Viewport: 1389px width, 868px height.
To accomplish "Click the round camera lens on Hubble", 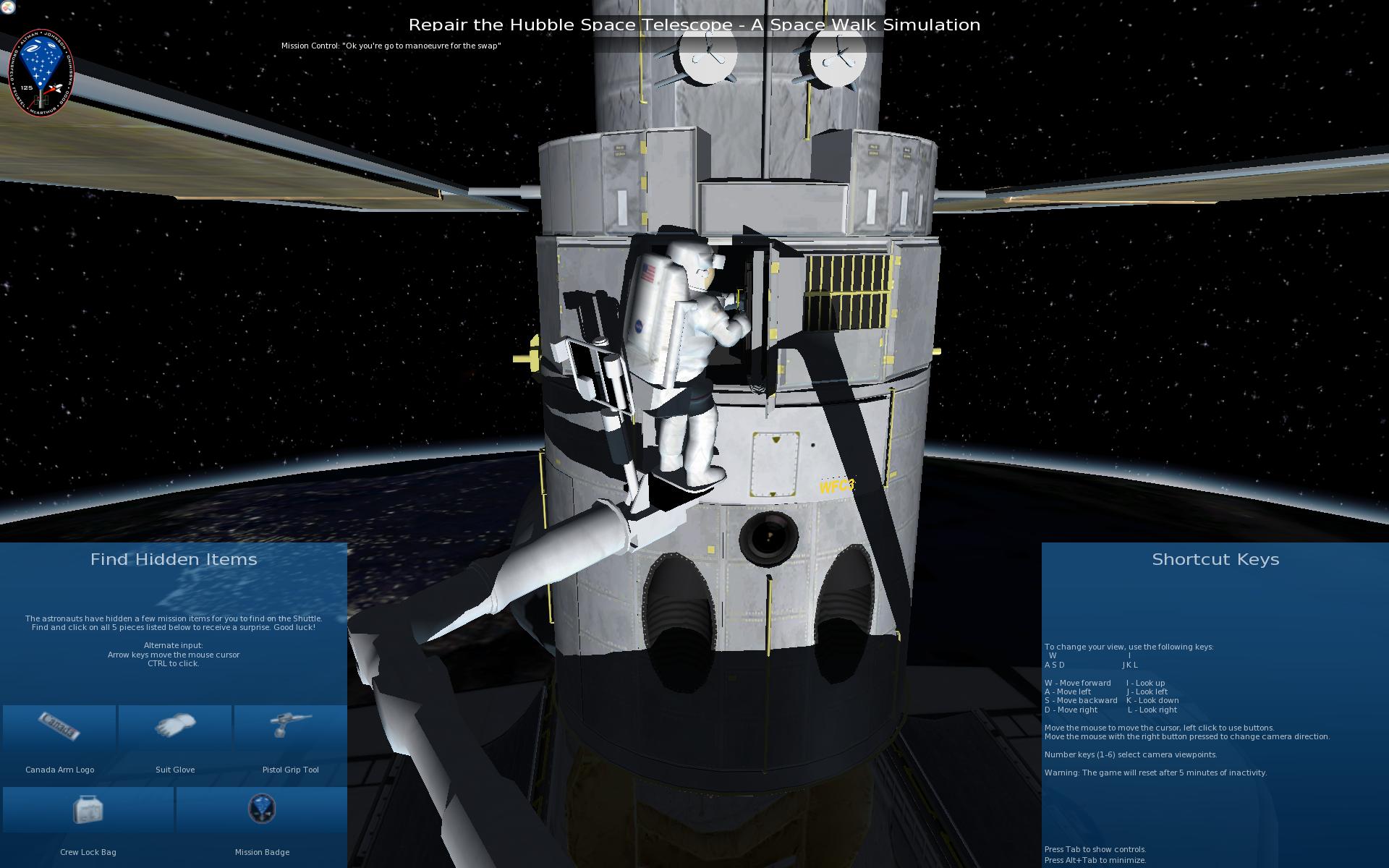I will click(x=768, y=539).
